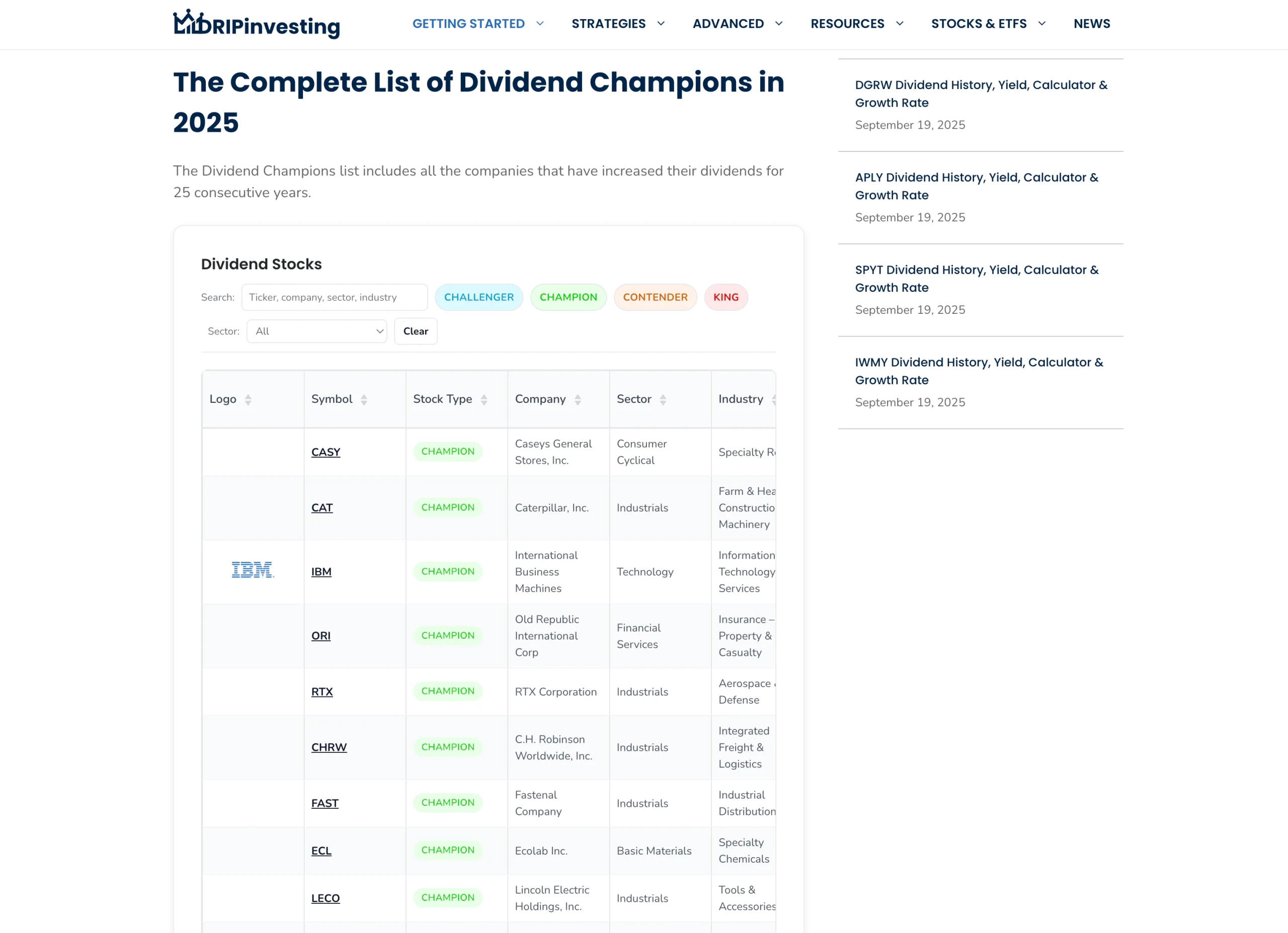Open DGRW Dividend History article link
Image resolution: width=1288 pixels, height=933 pixels.
981,94
